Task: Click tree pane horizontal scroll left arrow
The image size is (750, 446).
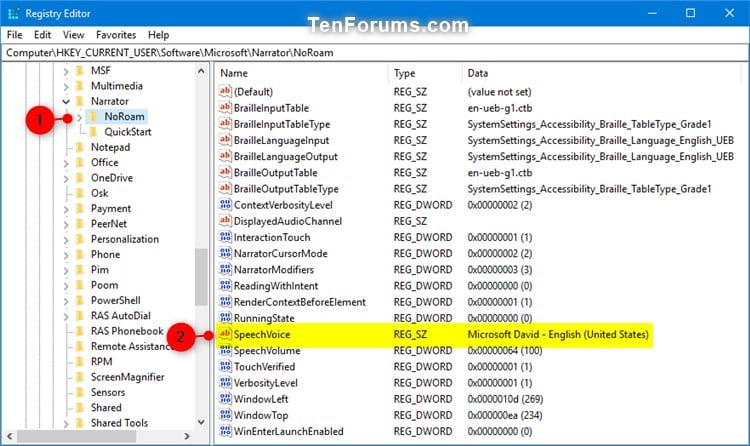Action: point(10,436)
